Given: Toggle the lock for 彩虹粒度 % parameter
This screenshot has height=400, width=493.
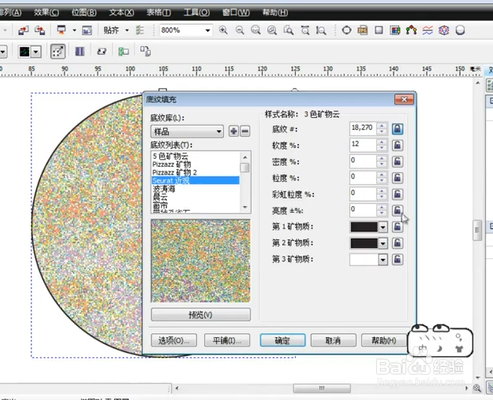Looking at the screenshot, I should (x=397, y=194).
